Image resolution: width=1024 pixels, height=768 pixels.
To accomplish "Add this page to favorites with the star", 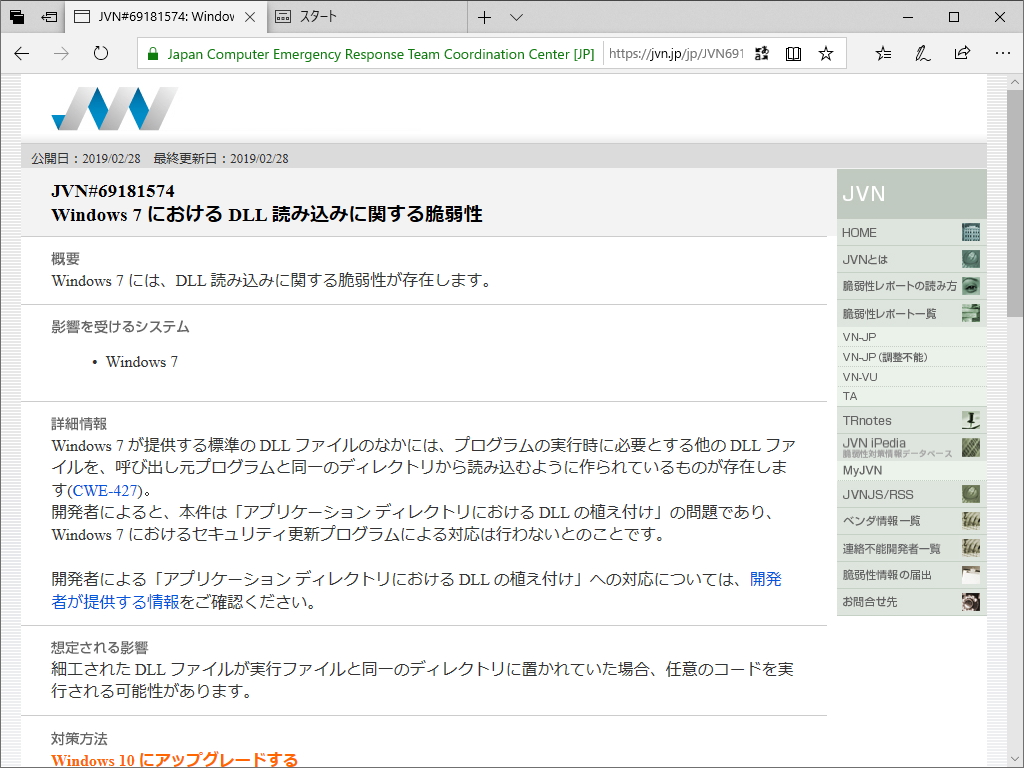I will click(826, 53).
